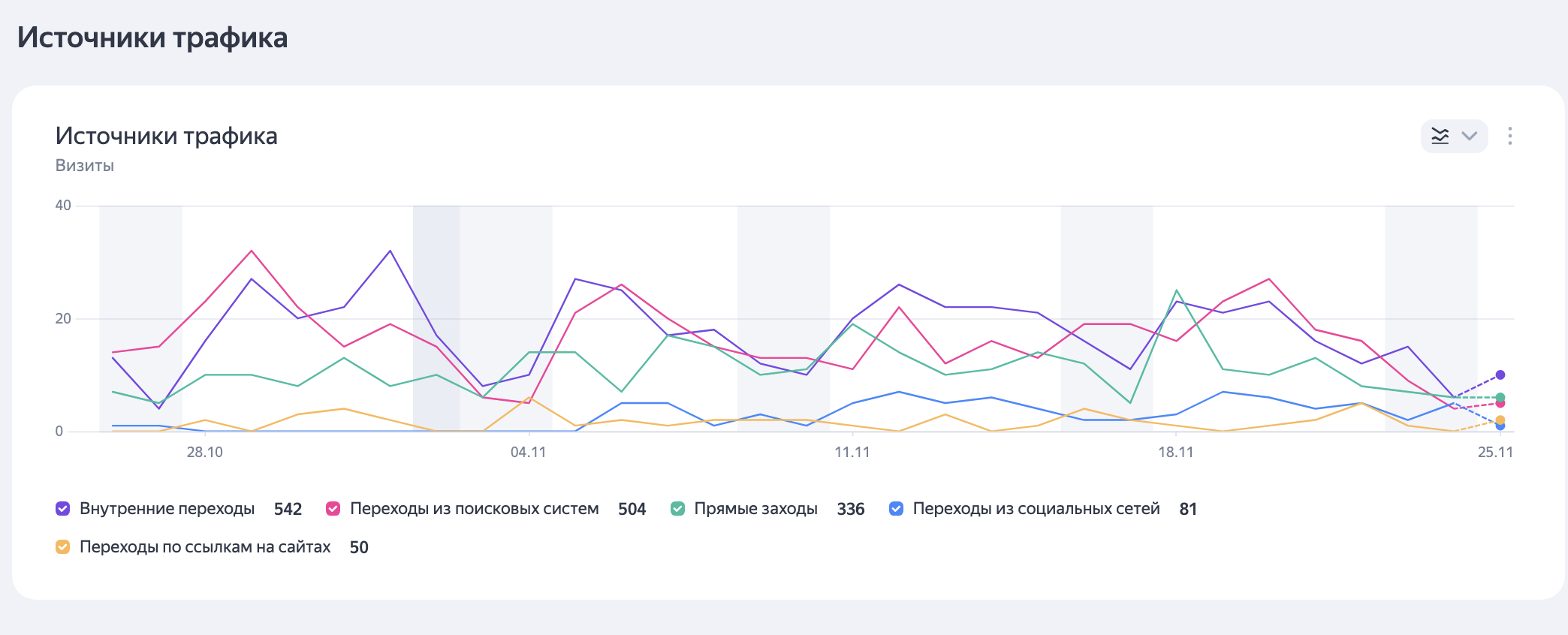1568x635 pixels.
Task: Uncheck the Внутренние переходы series checkbox
Action: (63, 509)
